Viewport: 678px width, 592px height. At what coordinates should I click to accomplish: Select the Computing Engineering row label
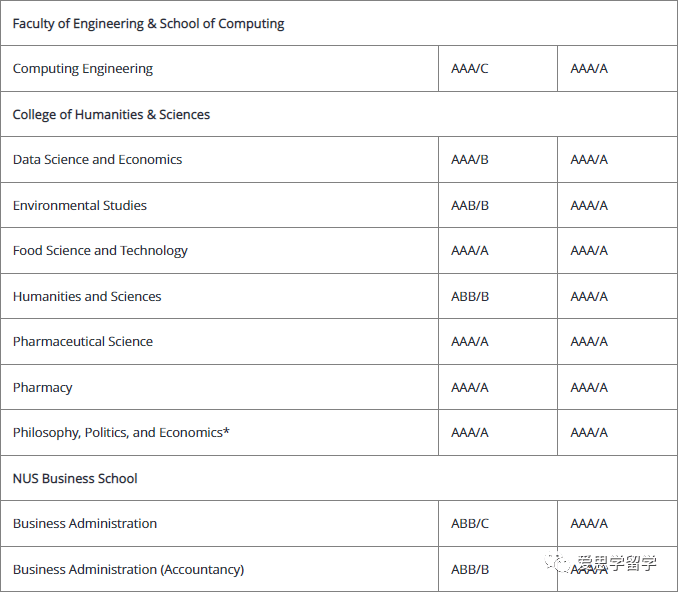pos(83,69)
